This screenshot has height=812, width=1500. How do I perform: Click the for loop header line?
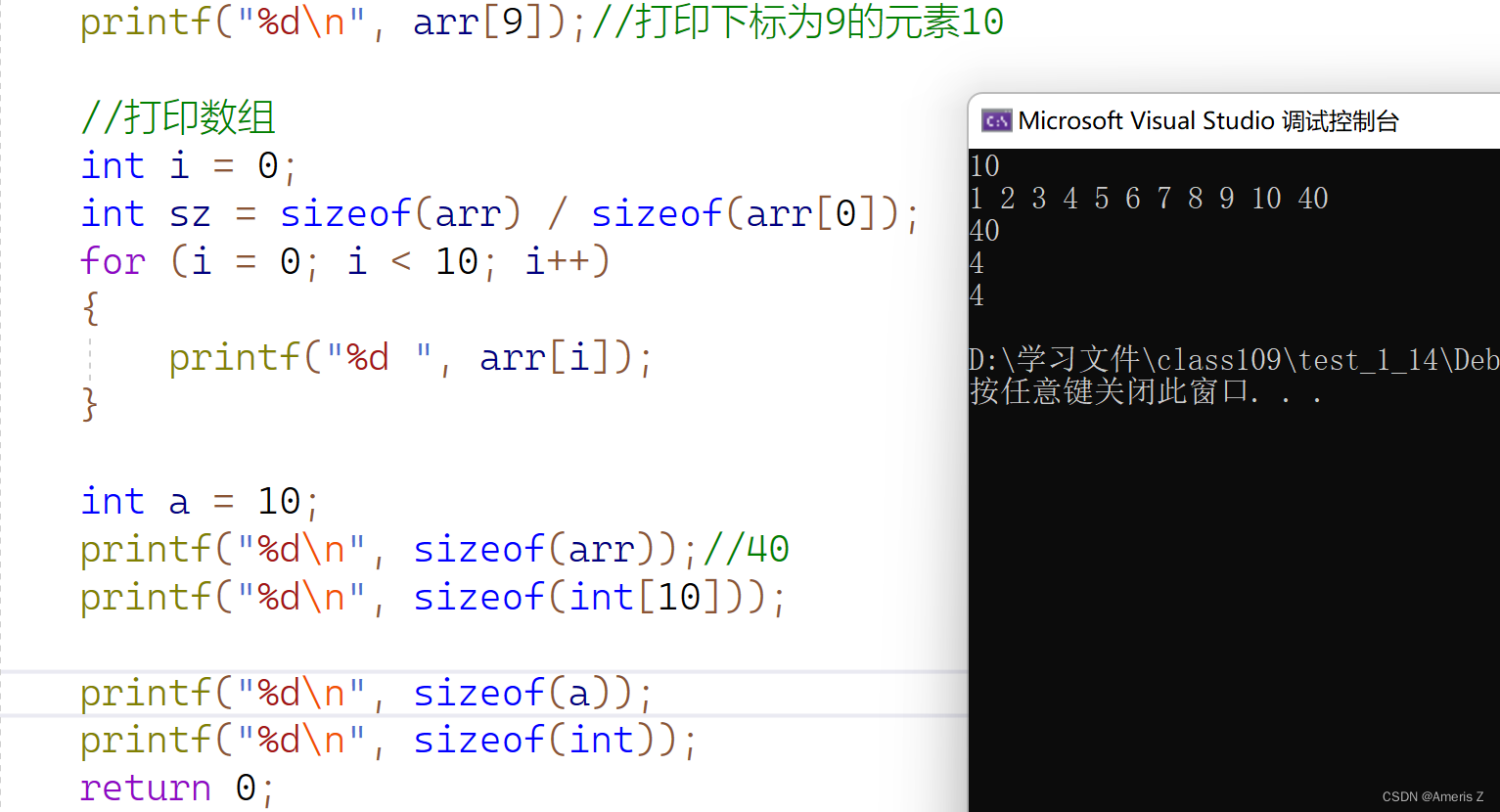[x=345, y=261]
